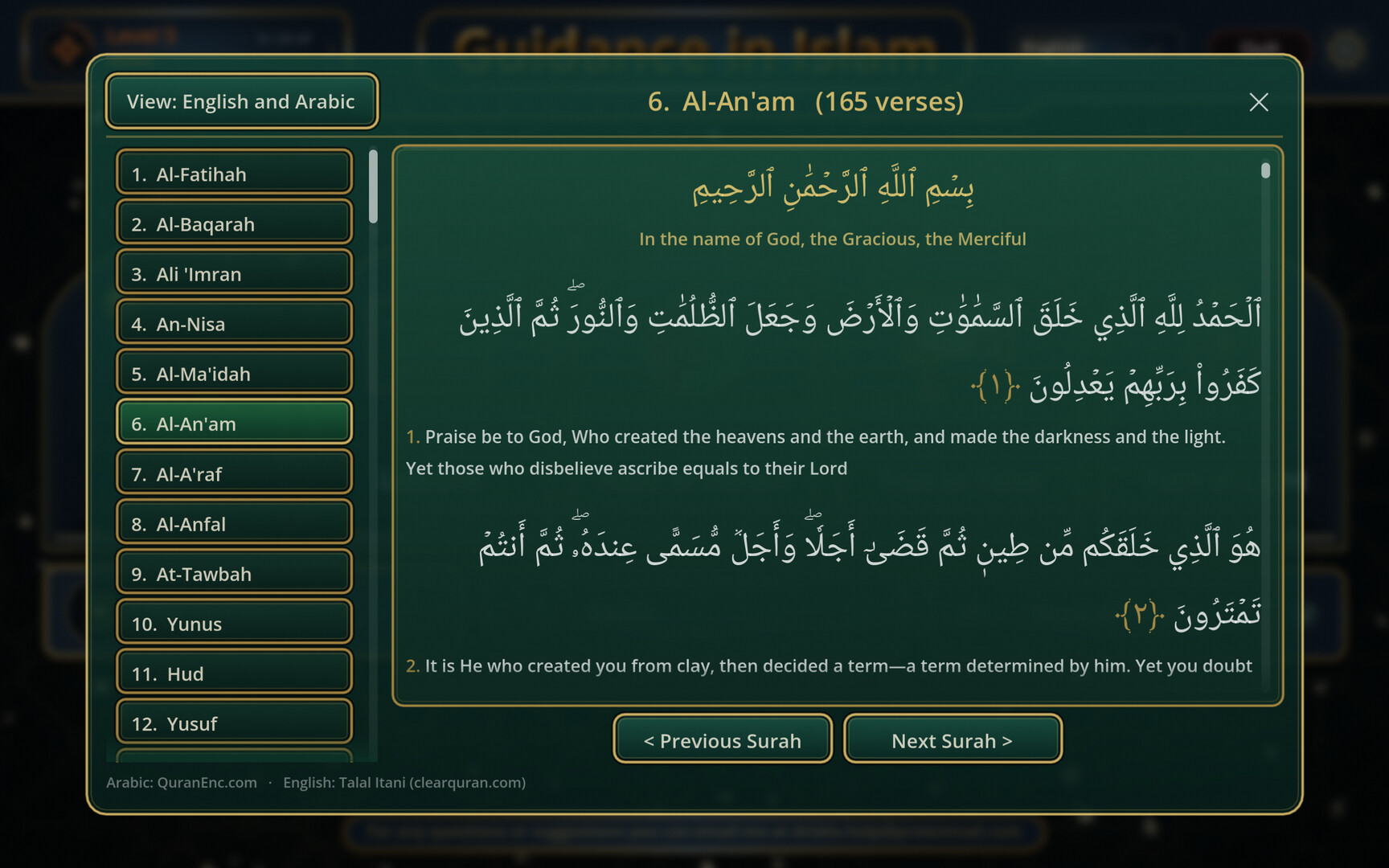Select surah 12. Yusuf
This screenshot has width=1389, height=868.
(x=234, y=723)
